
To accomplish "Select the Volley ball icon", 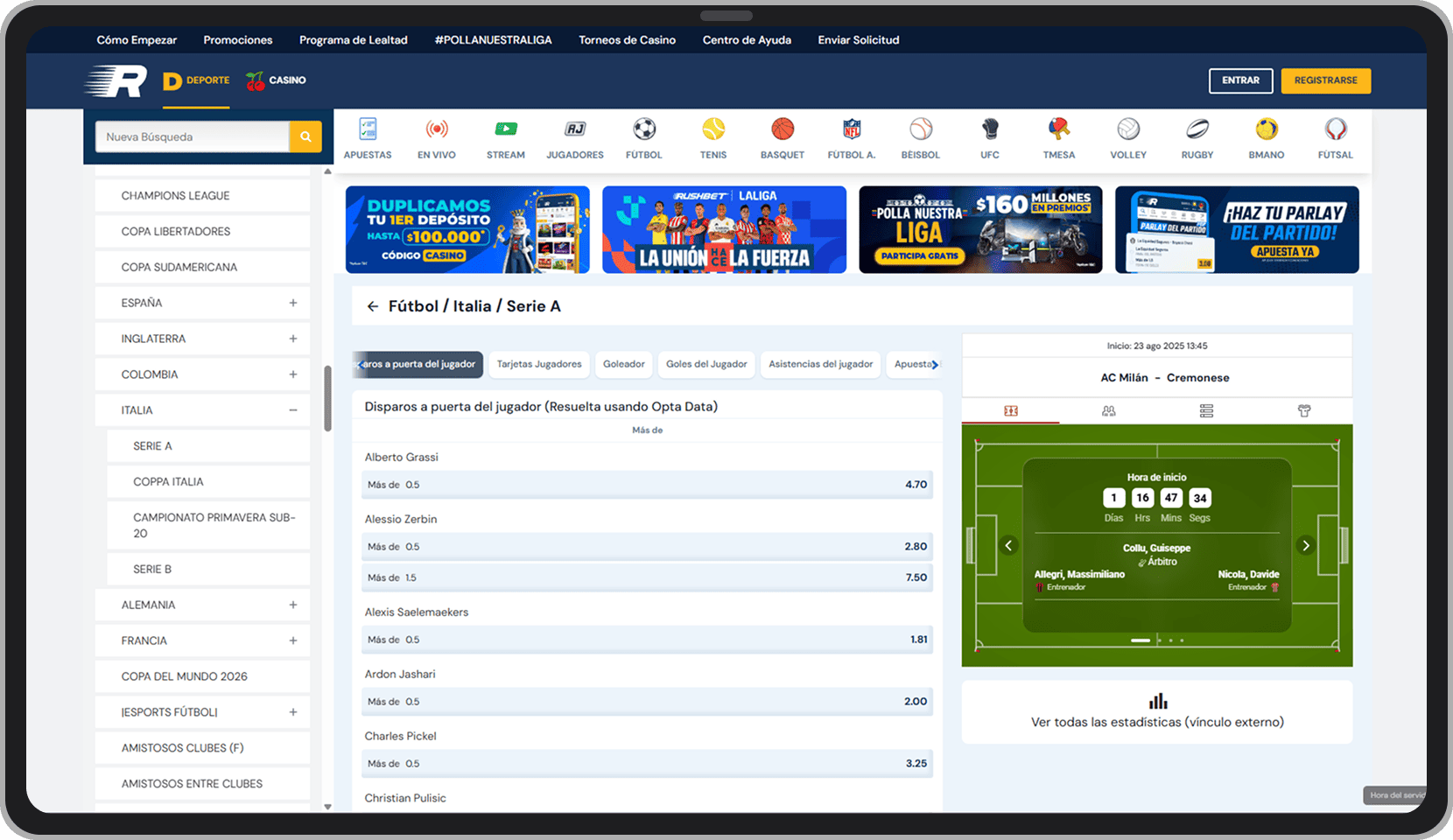I will [x=1128, y=129].
